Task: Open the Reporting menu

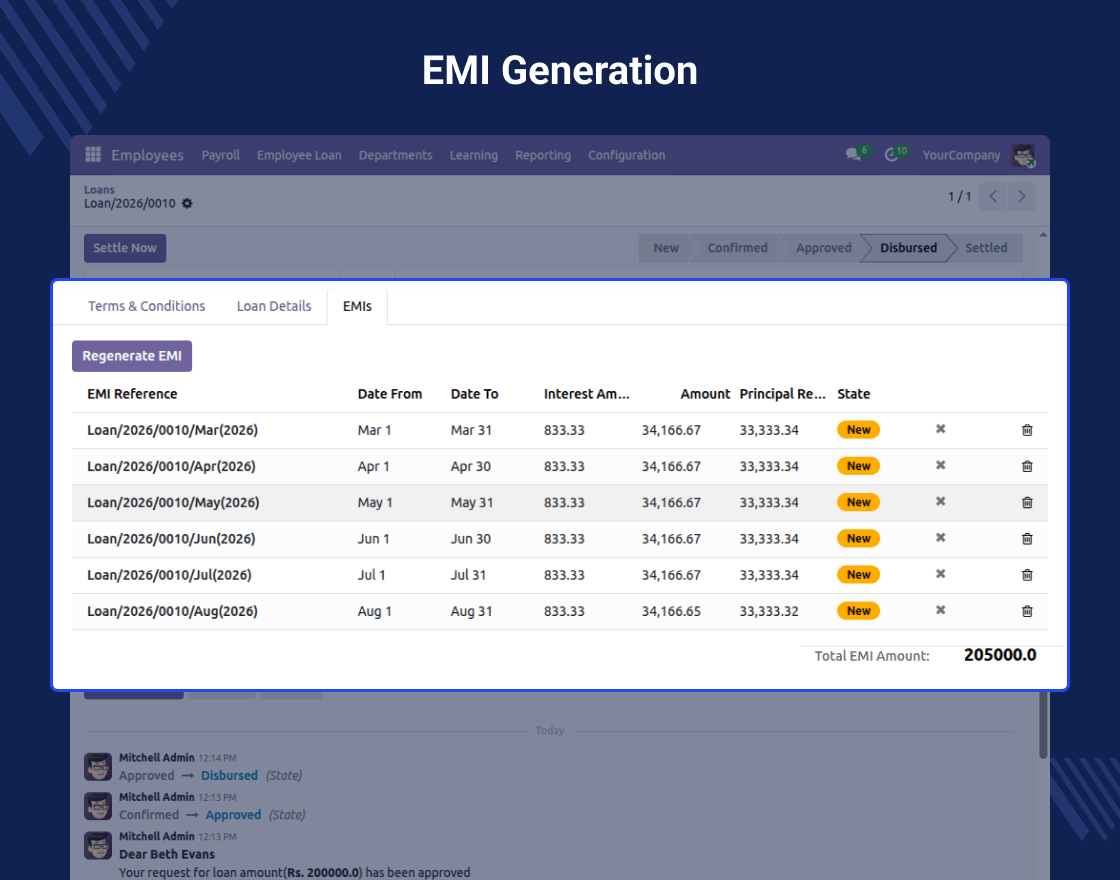Action: point(543,155)
